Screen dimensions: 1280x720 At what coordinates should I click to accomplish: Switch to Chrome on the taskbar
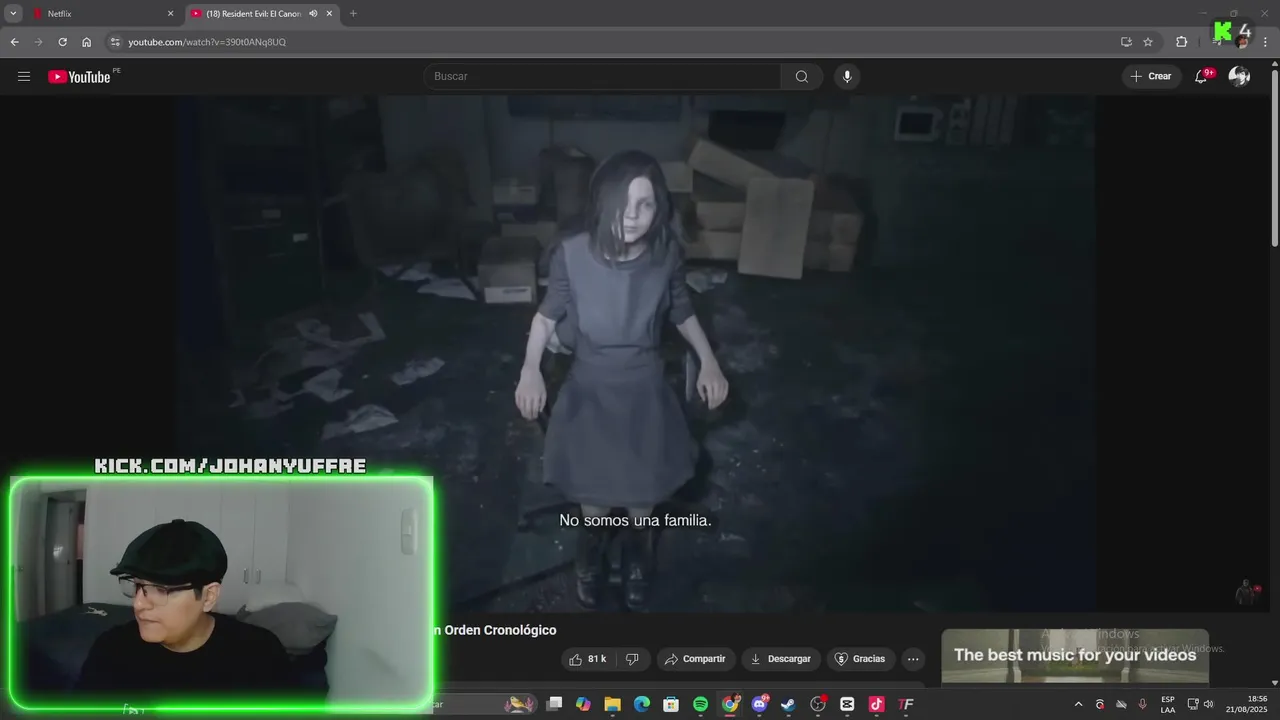[x=730, y=704]
